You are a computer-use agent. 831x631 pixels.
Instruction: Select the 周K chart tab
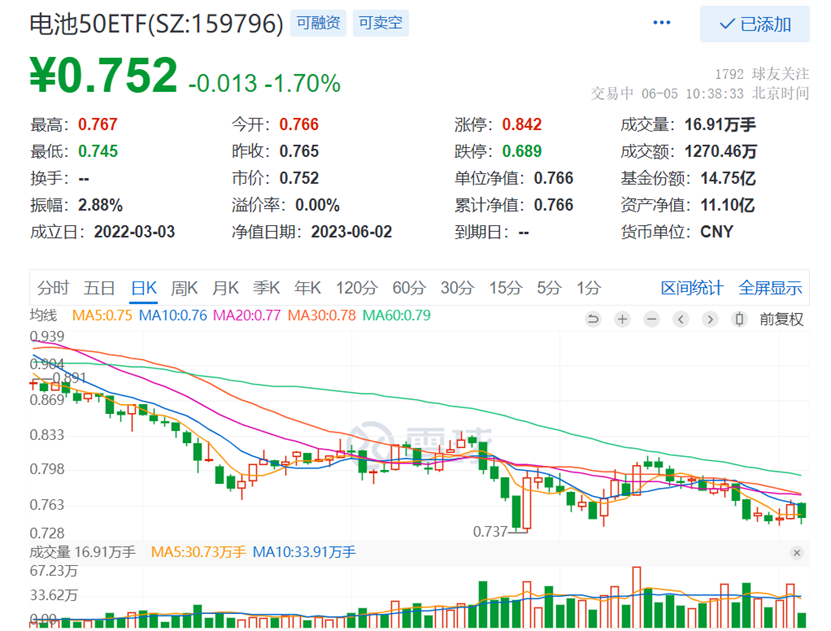coord(184,288)
